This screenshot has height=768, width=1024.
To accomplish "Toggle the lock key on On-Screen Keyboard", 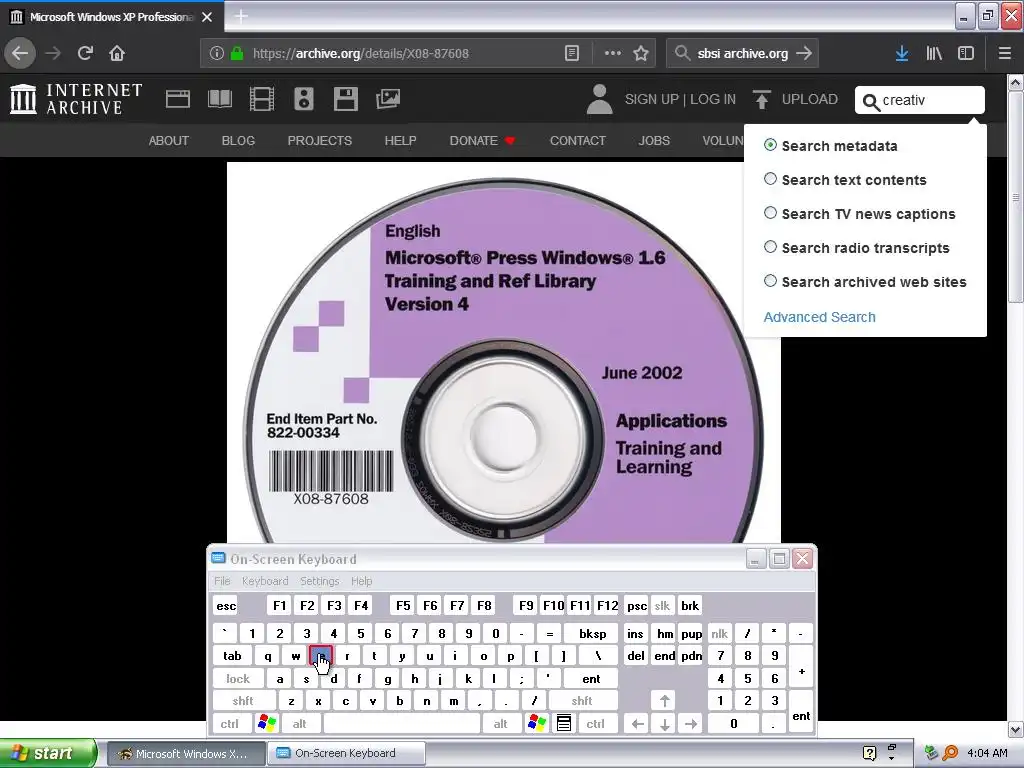I will (238, 679).
